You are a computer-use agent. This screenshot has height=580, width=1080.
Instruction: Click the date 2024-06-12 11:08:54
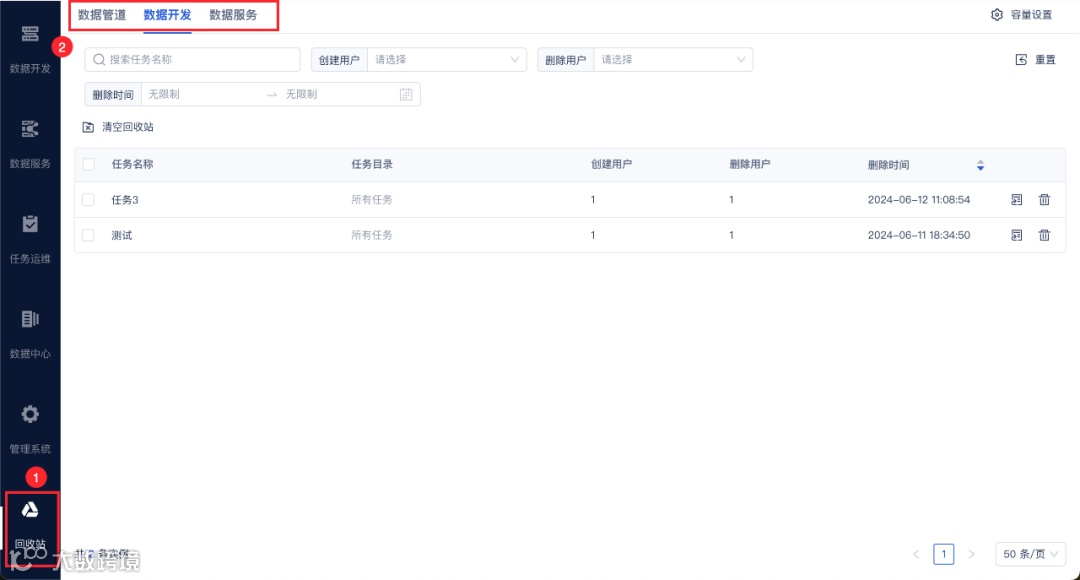[919, 200]
